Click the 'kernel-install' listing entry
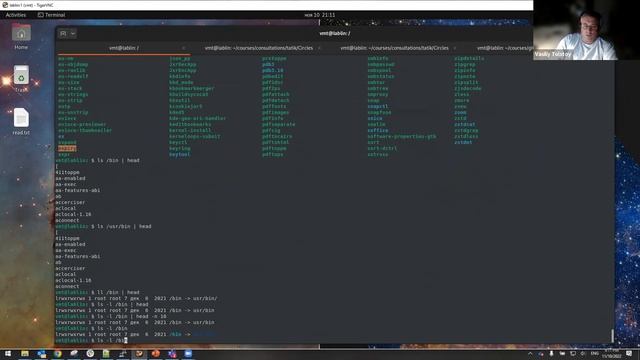The height and width of the screenshot is (360, 640). (190, 130)
